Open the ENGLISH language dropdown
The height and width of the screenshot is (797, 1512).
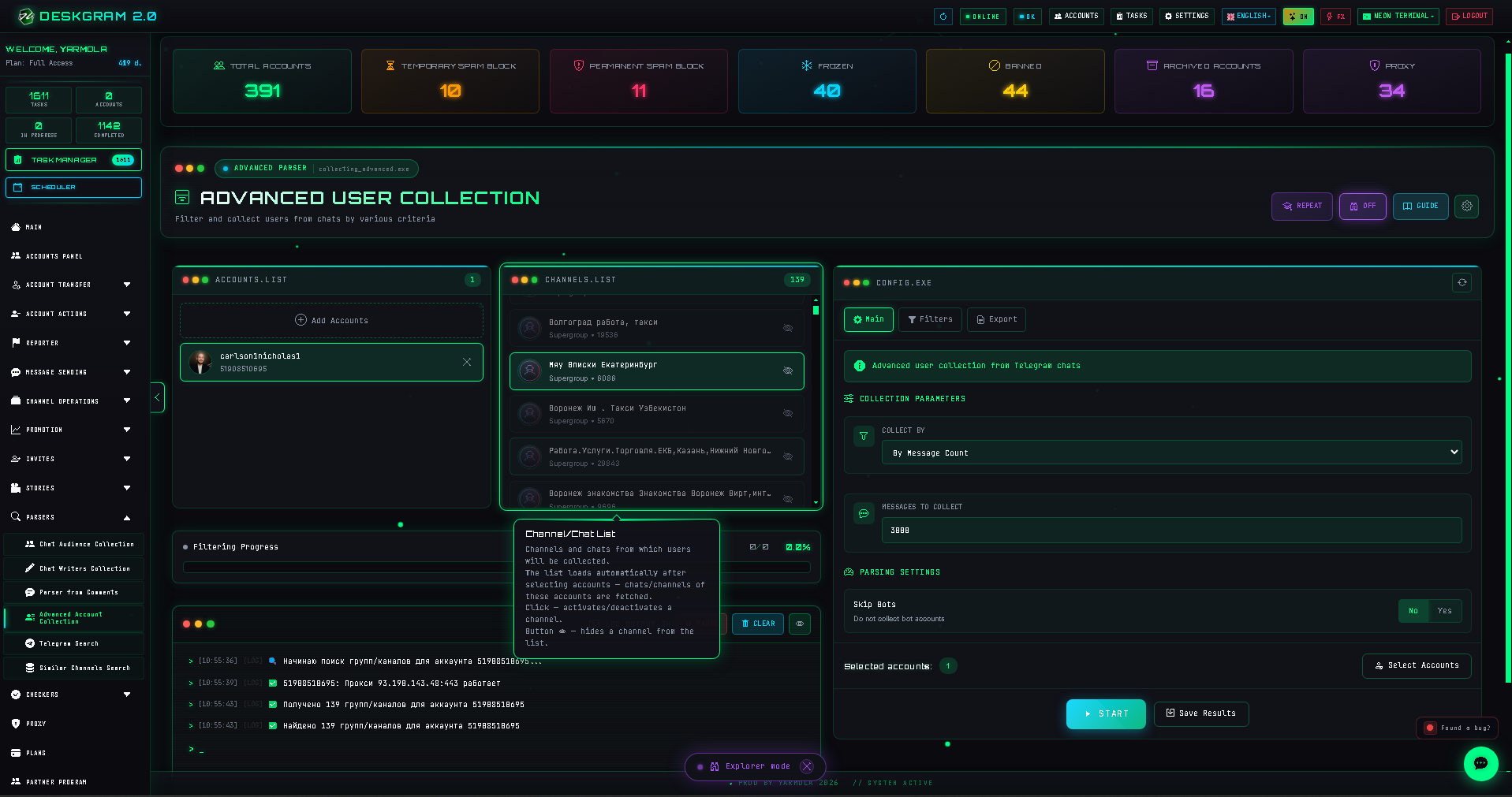[x=1249, y=16]
